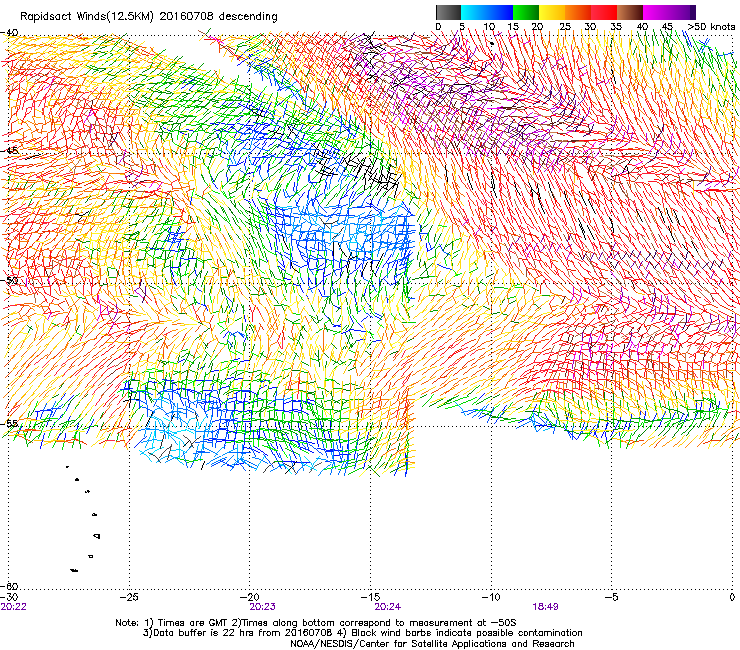
Task: Click the legend scale label '25'
Action: click(564, 27)
